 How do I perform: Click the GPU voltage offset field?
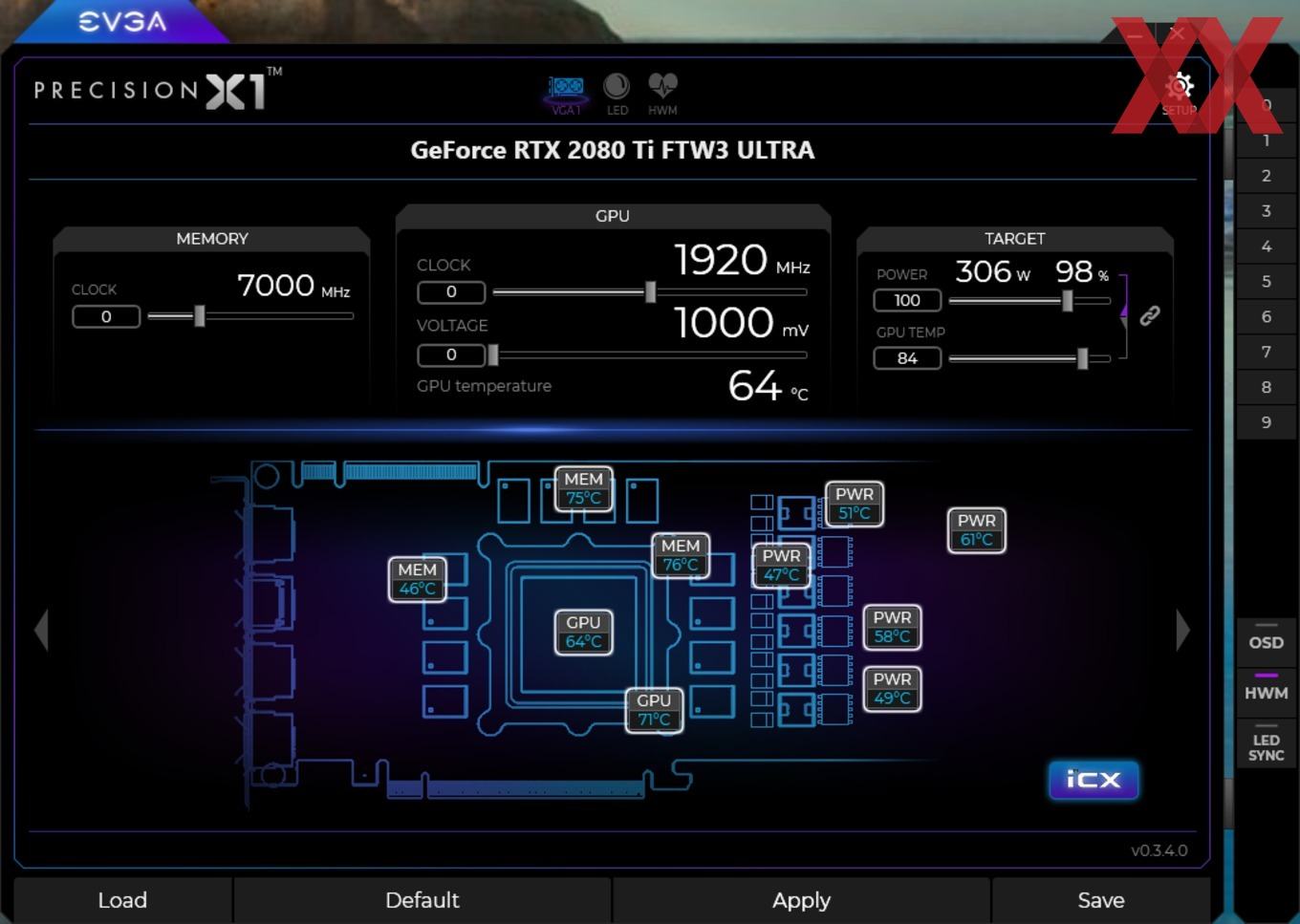pos(451,355)
